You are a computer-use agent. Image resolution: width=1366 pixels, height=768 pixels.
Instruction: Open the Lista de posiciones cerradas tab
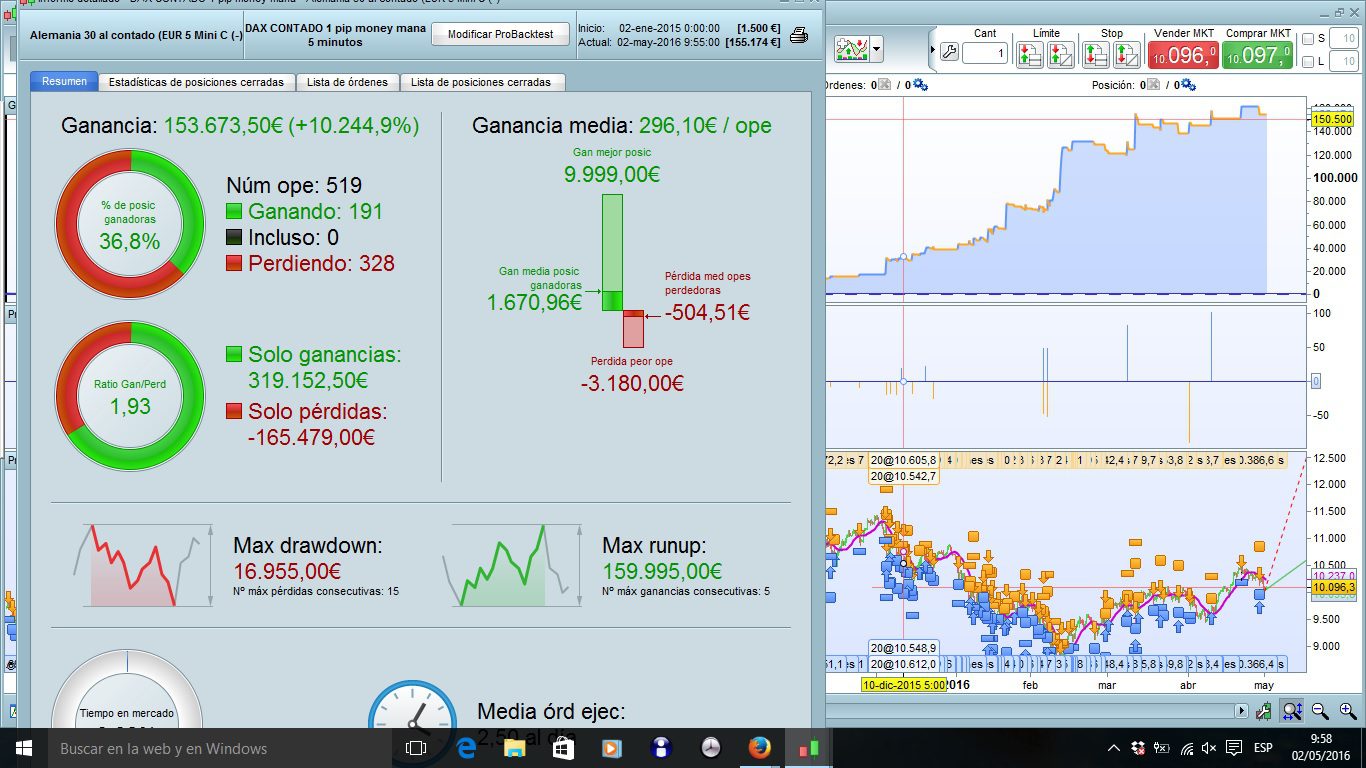[x=481, y=82]
